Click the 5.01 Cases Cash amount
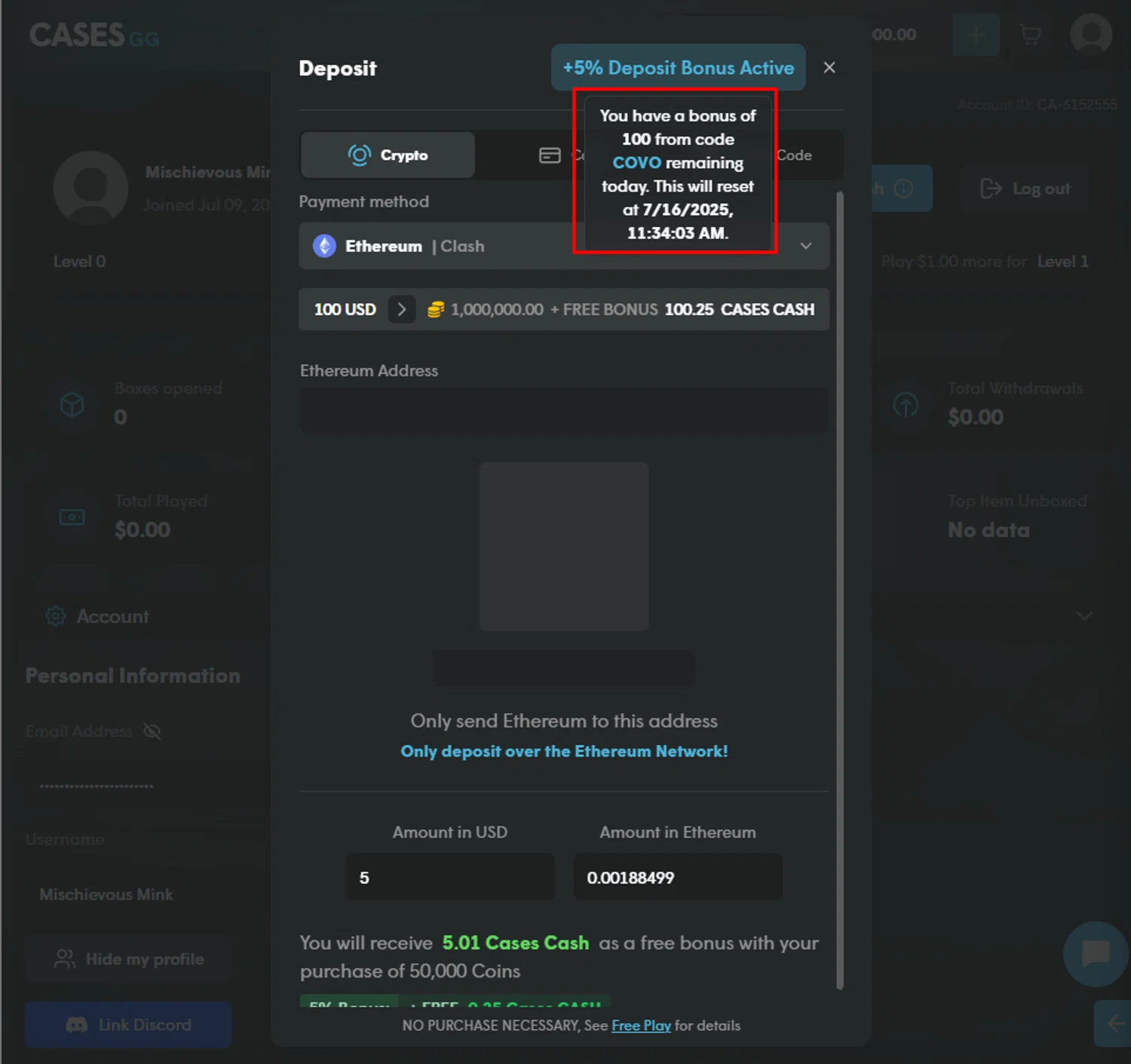 coord(516,943)
